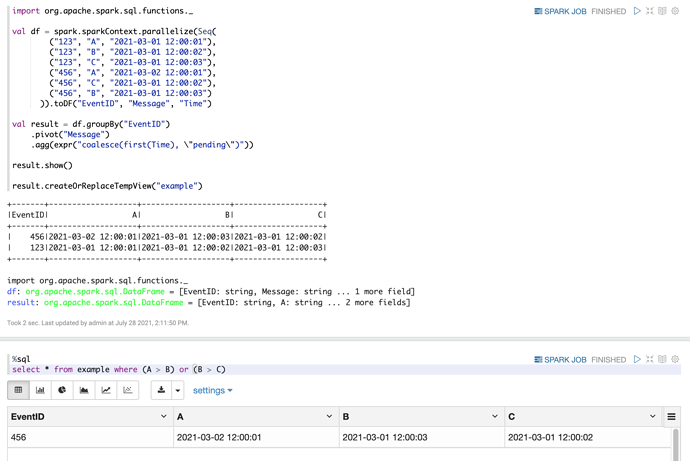This screenshot has height=461, width=690.
Task: Click FINISHED status of first paragraph
Action: pos(609,11)
